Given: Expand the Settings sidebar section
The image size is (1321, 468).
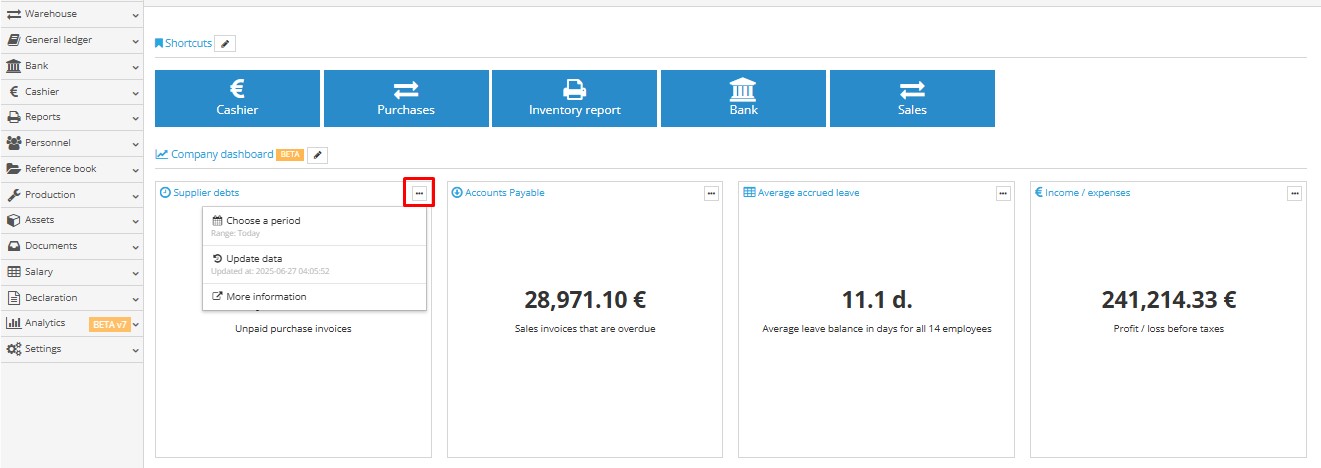Looking at the screenshot, I should [x=71, y=349].
